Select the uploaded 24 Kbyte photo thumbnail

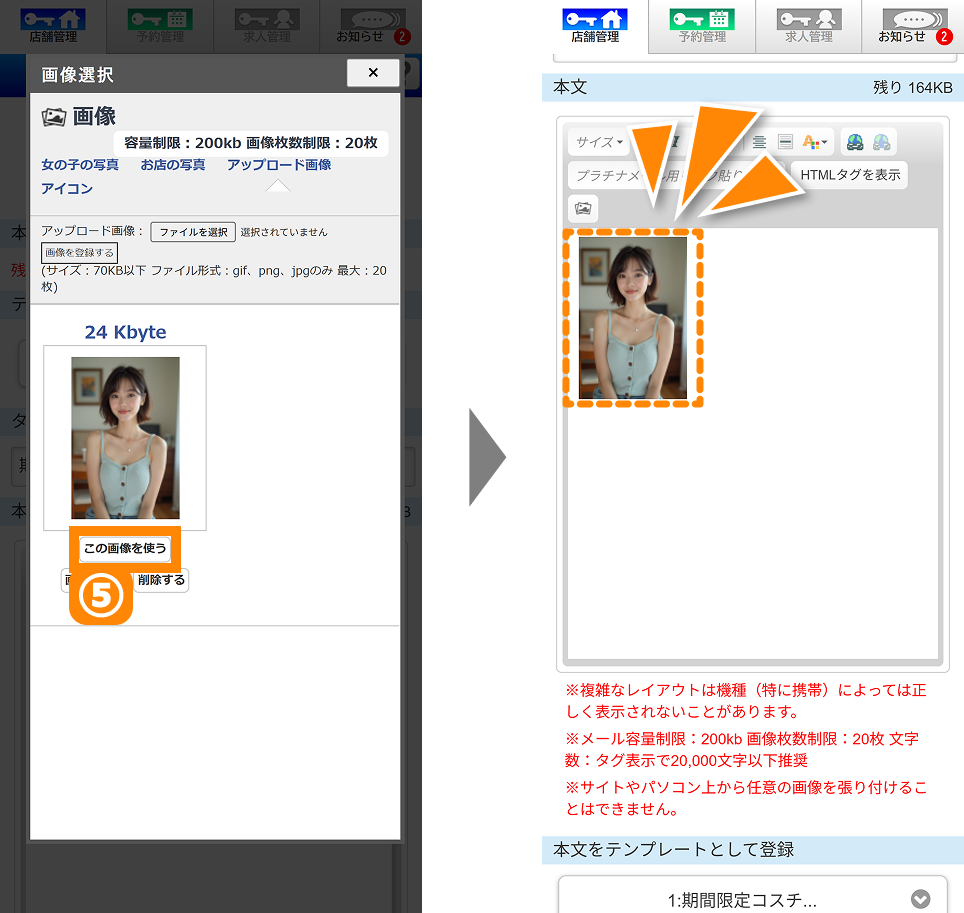[x=125, y=438]
